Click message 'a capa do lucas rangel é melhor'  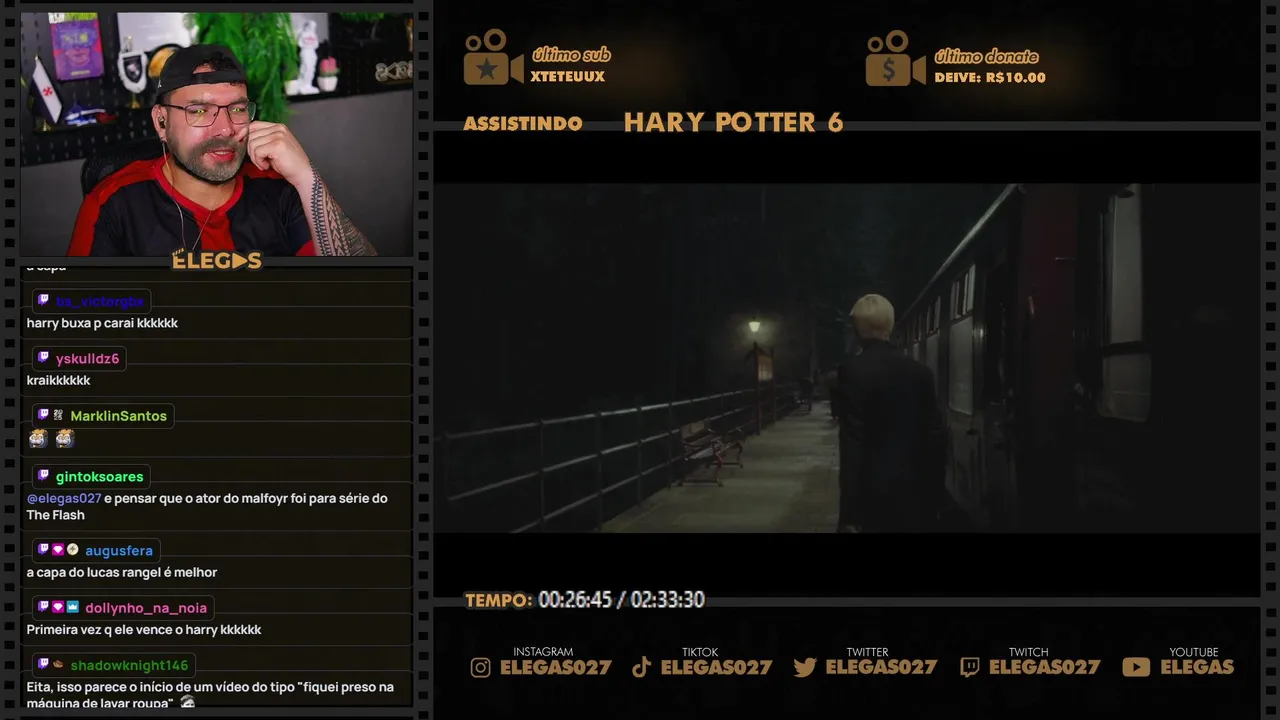122,572
